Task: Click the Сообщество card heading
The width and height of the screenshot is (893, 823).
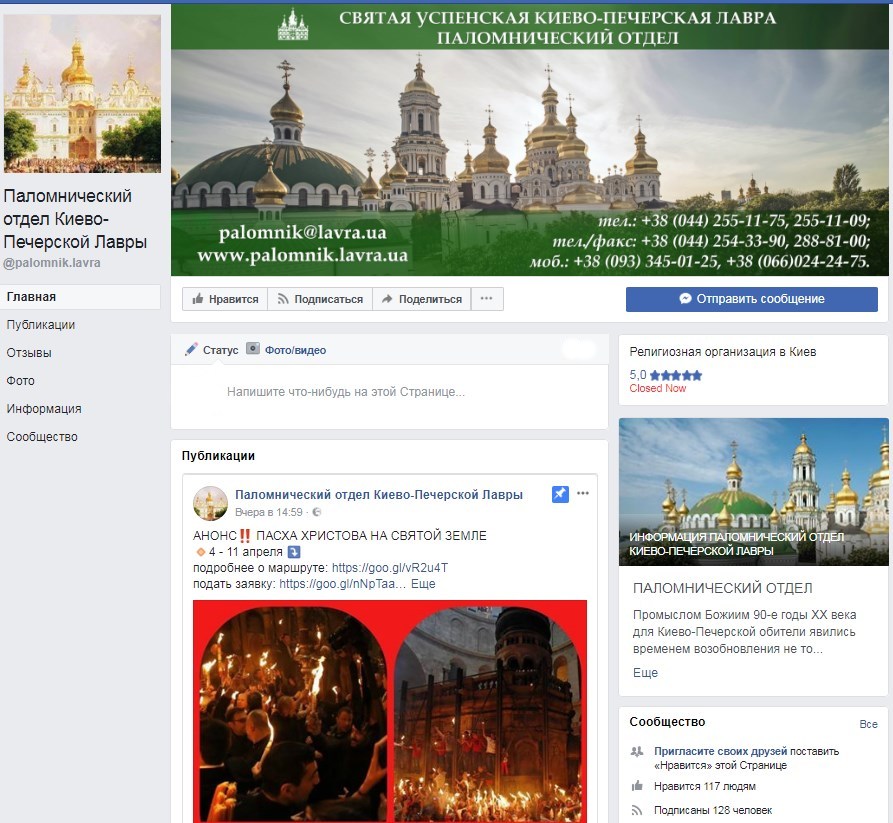Action: (x=667, y=722)
